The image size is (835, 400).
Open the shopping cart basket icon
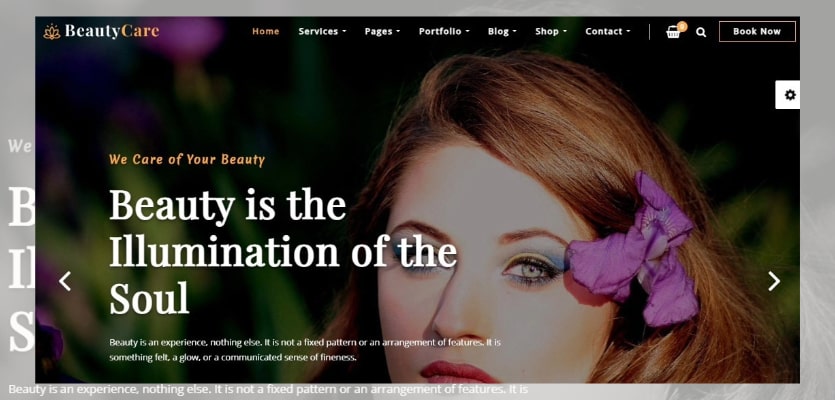click(673, 32)
